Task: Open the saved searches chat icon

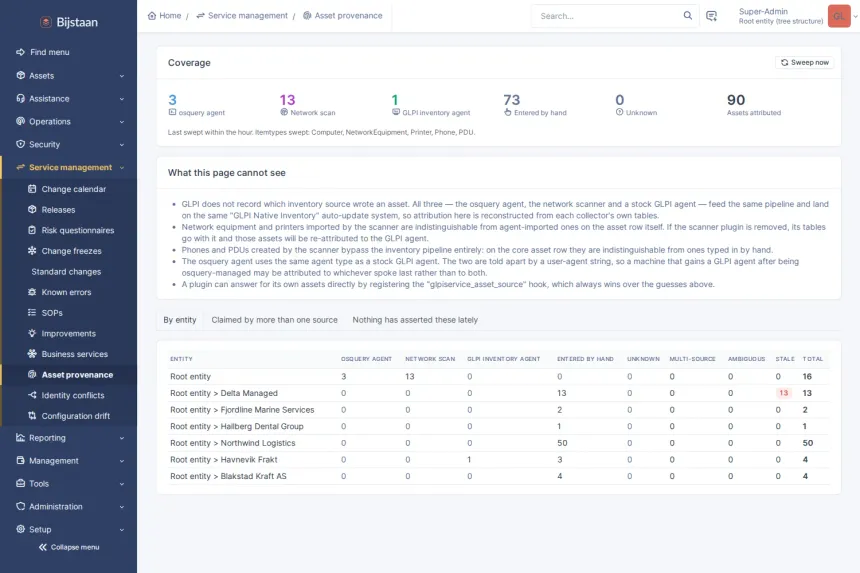Action: pyautogui.click(x=711, y=16)
